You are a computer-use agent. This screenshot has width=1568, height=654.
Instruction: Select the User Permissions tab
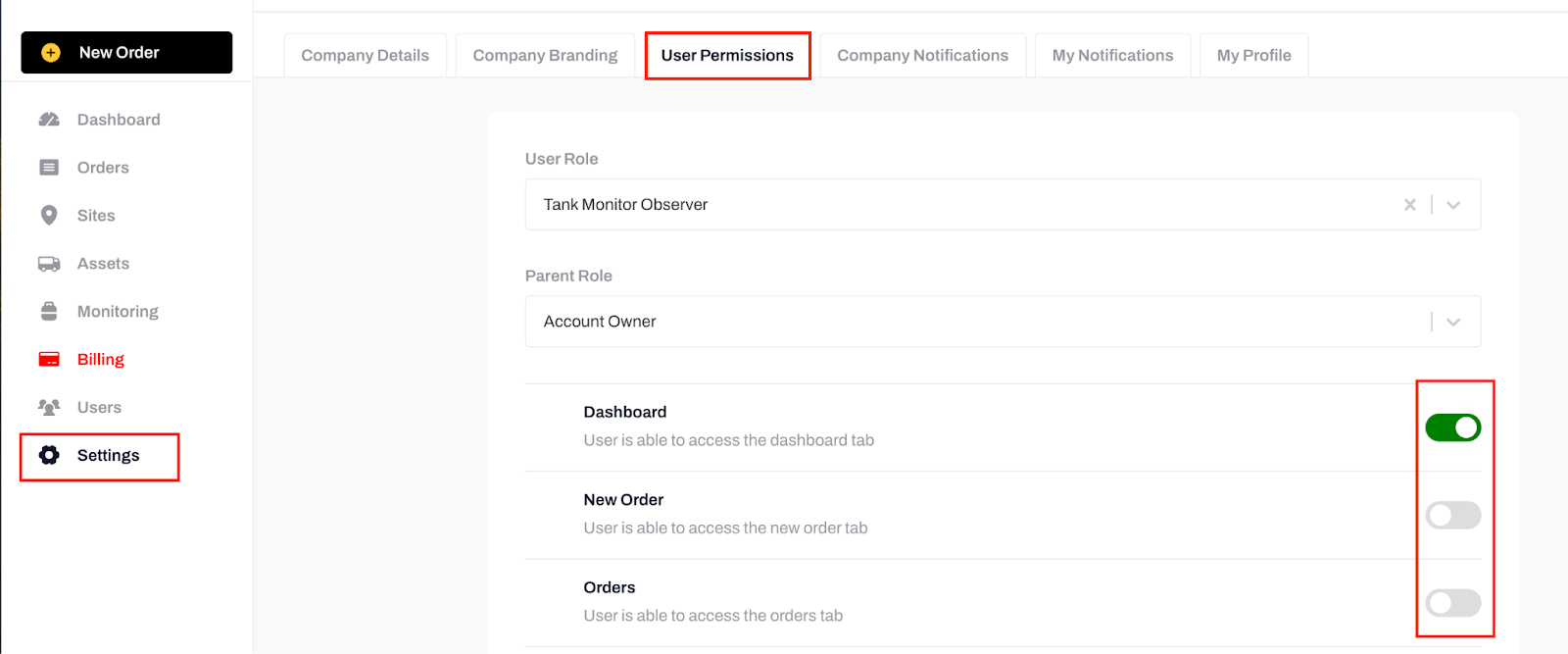(x=727, y=55)
